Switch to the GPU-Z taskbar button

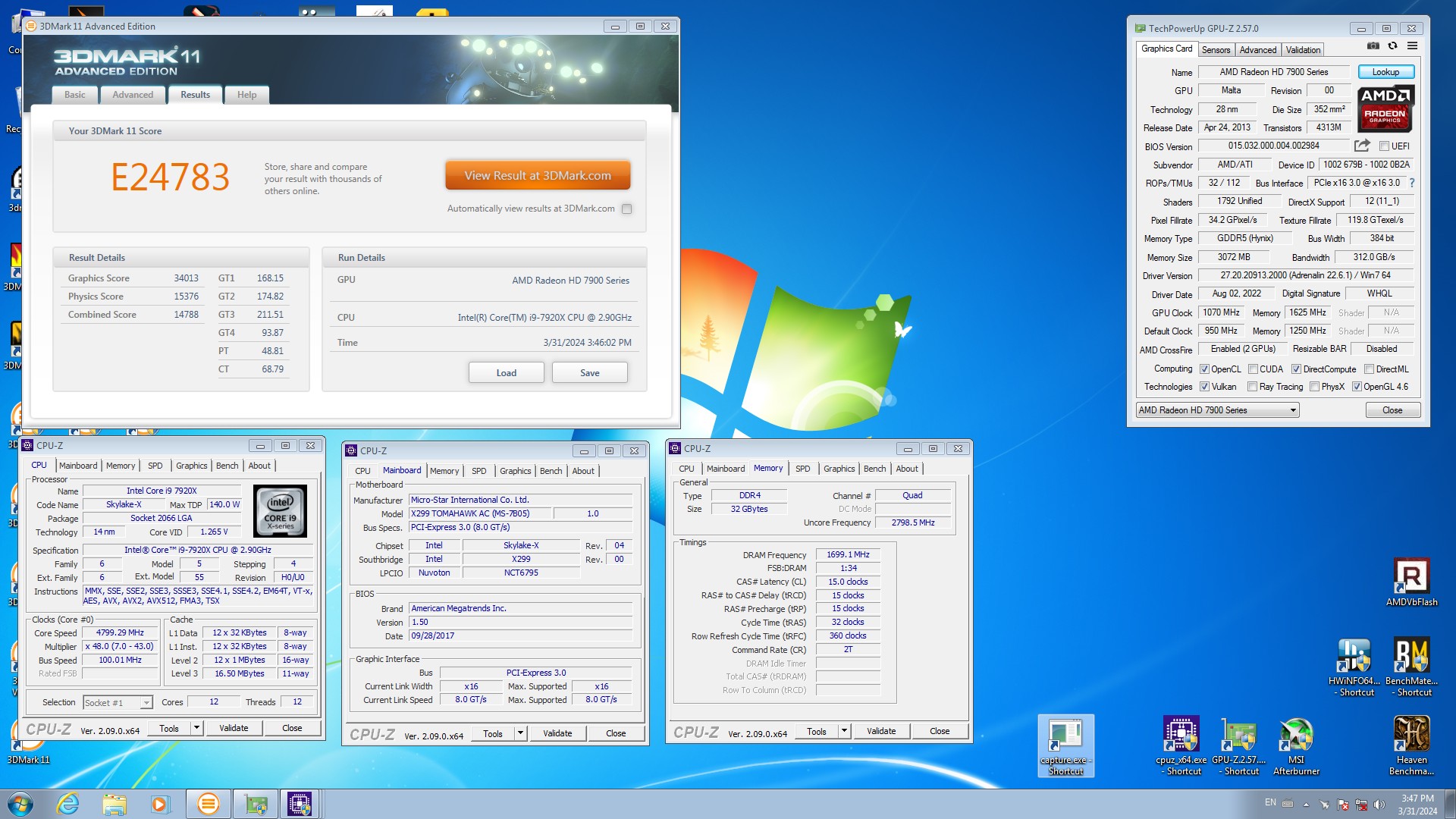point(255,804)
